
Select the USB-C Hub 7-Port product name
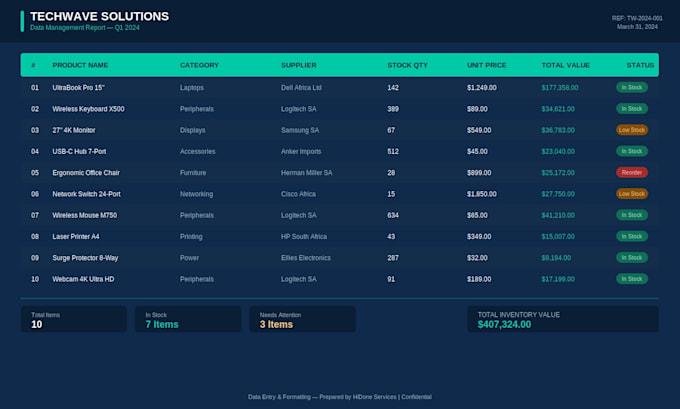click(x=79, y=151)
